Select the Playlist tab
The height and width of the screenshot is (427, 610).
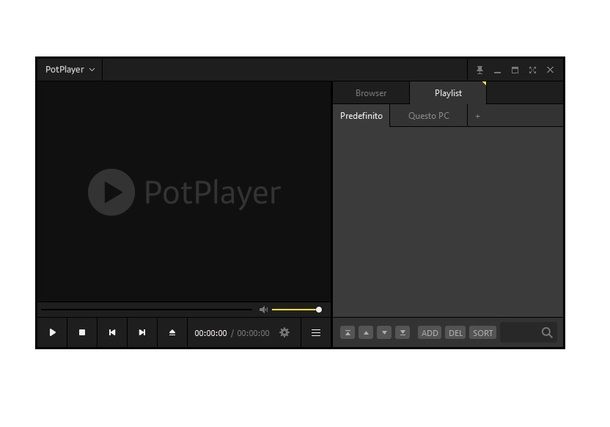pyautogui.click(x=448, y=93)
